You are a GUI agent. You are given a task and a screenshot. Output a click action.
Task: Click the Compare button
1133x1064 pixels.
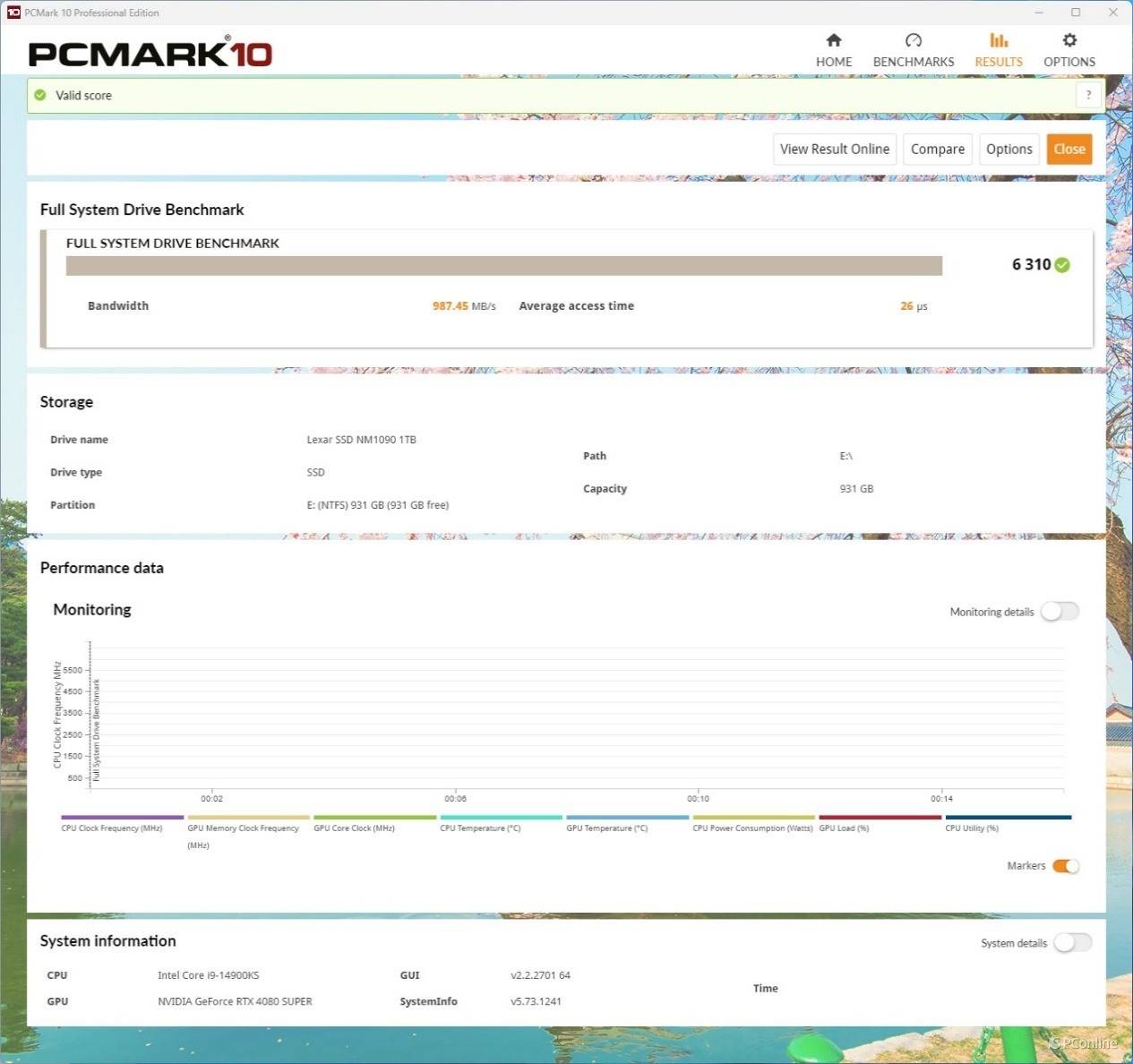[x=938, y=150]
